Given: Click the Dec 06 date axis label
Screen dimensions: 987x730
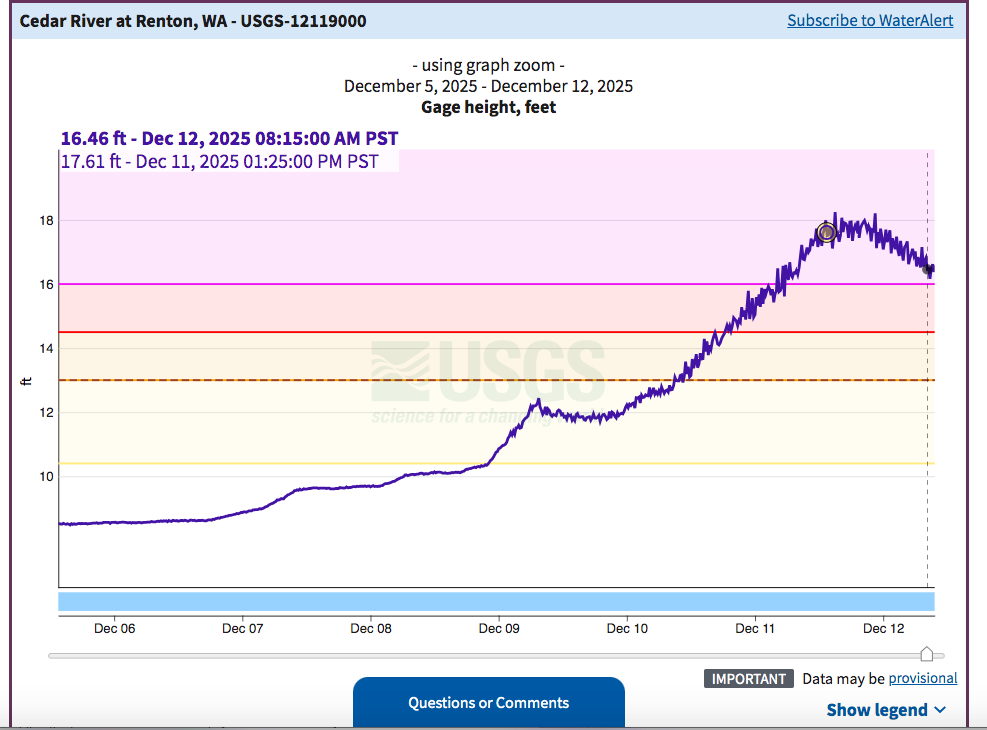Looking at the screenshot, I should click(x=115, y=628).
